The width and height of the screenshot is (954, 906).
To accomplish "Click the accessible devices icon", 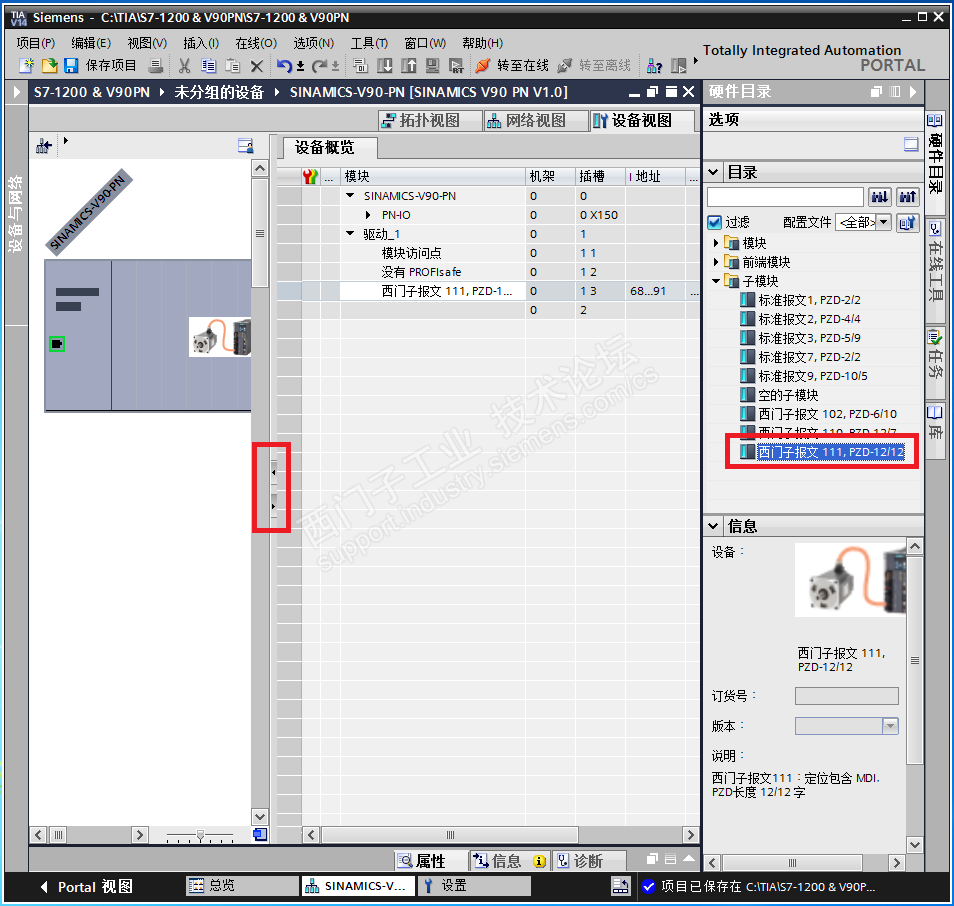I will click(655, 66).
